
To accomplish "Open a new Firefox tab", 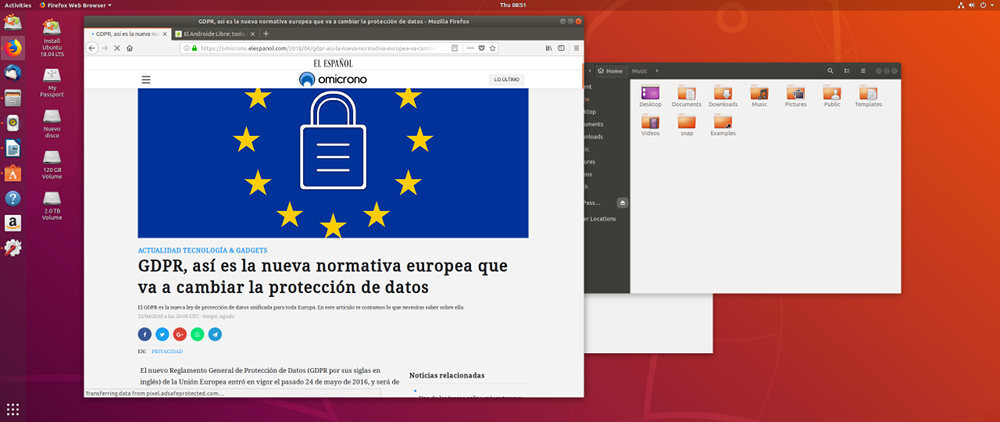I will (266, 34).
